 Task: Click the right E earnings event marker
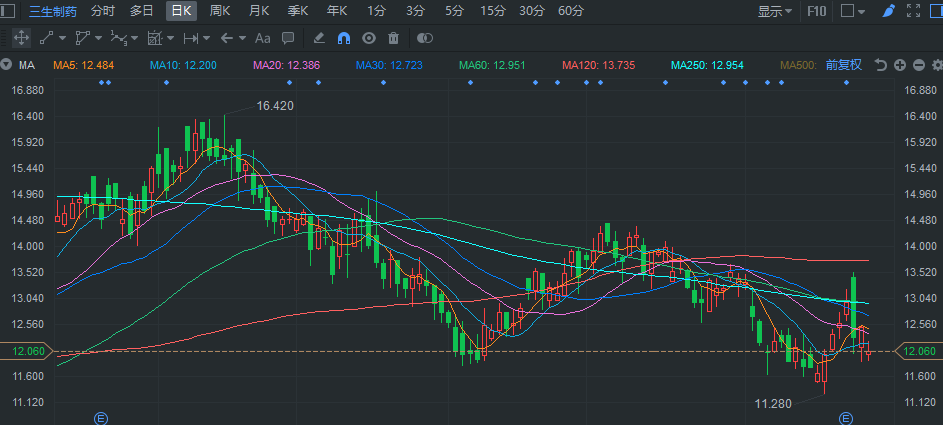pyautogui.click(x=846, y=418)
